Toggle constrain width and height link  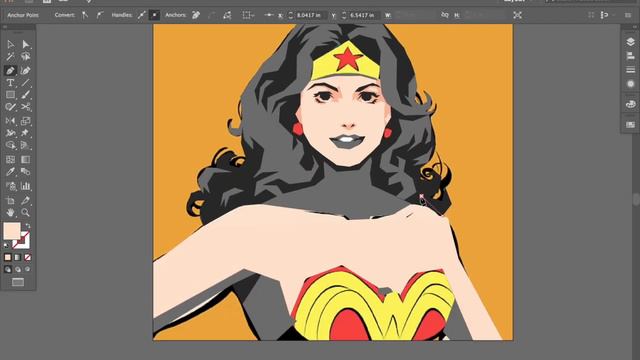pyautogui.click(x=445, y=15)
